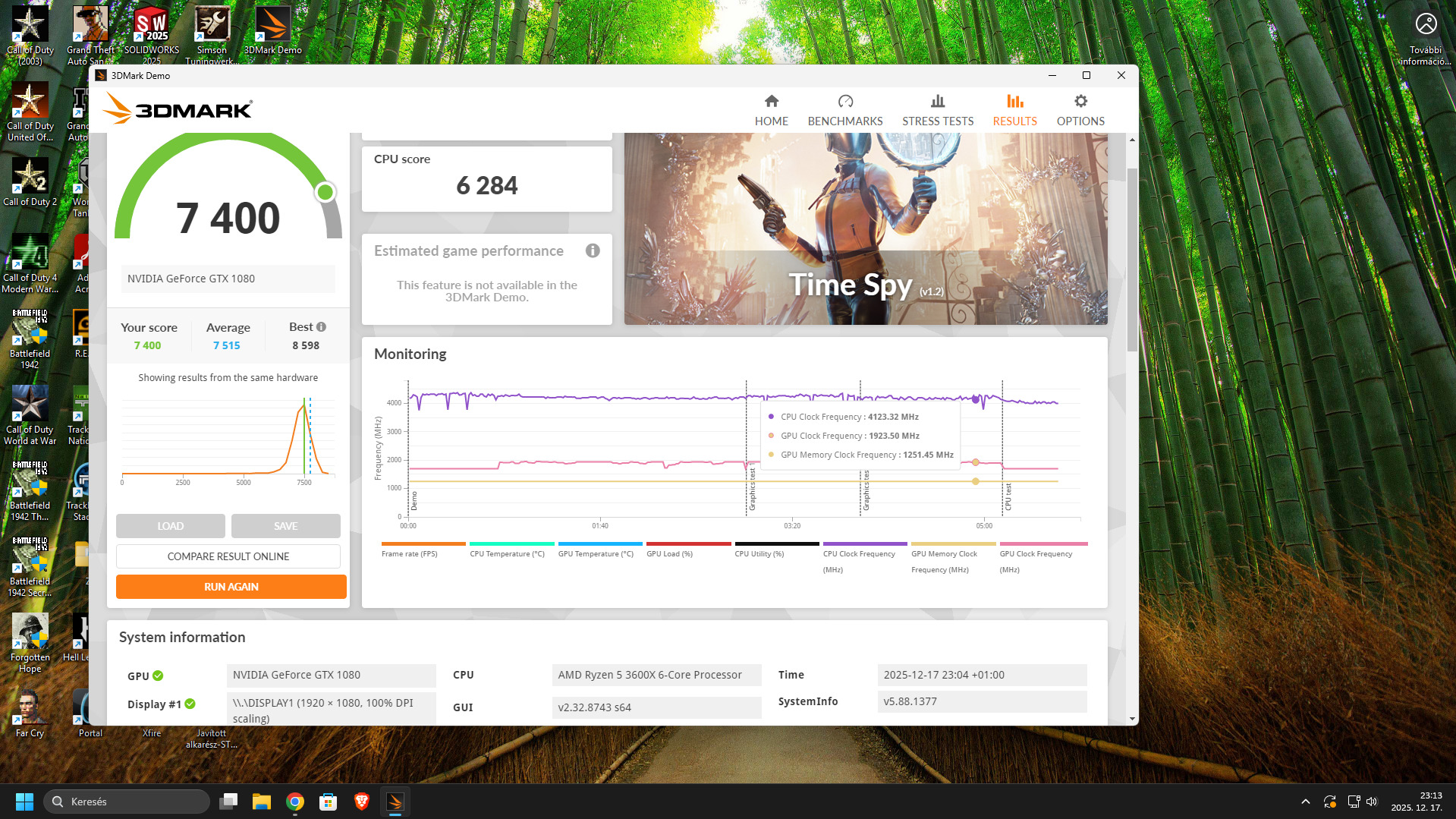Open the Simson Tuningwerk desktop icon
Screen dimensions: 1456x819
(x=212, y=35)
